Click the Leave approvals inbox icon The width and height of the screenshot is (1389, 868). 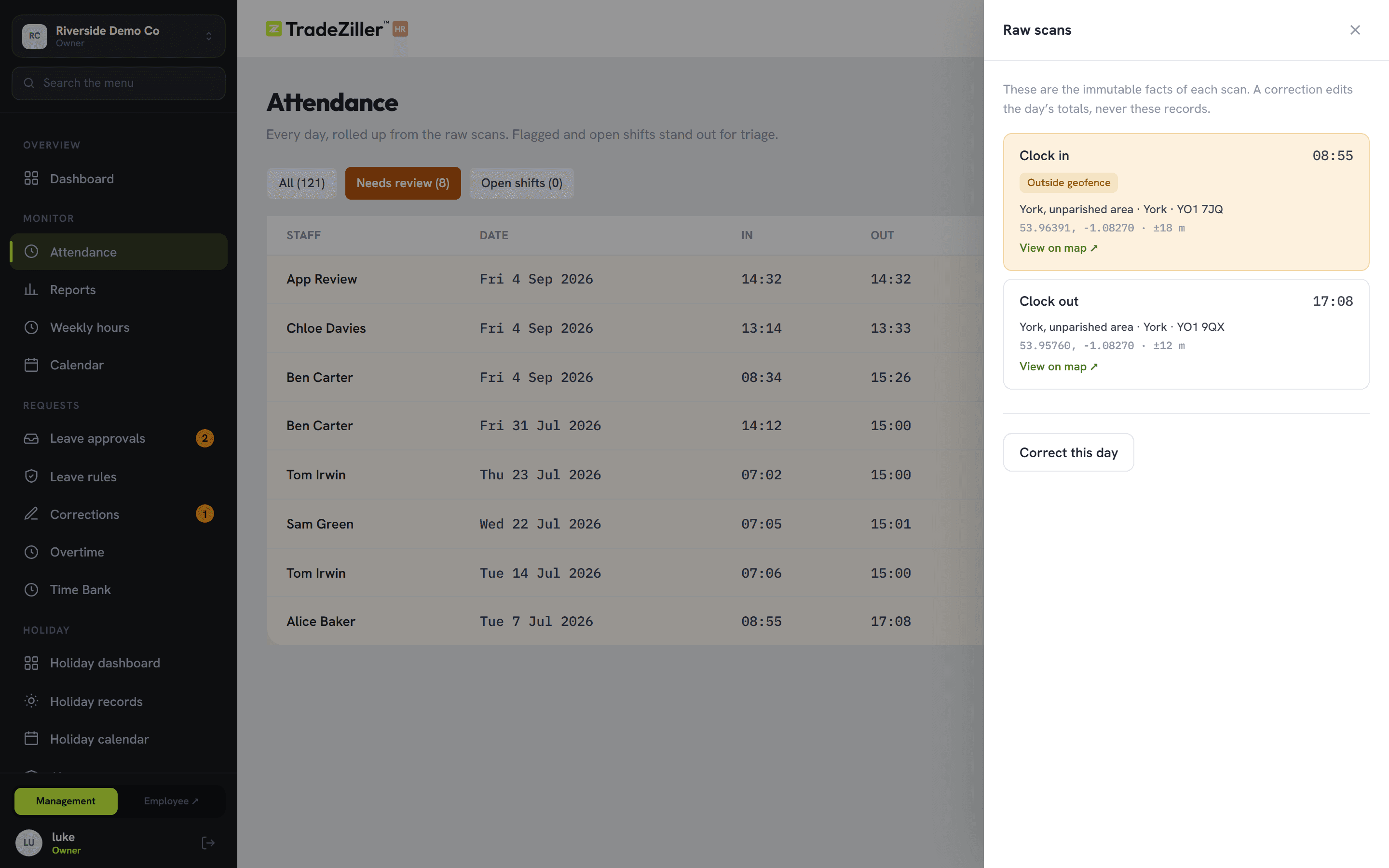coord(31,439)
